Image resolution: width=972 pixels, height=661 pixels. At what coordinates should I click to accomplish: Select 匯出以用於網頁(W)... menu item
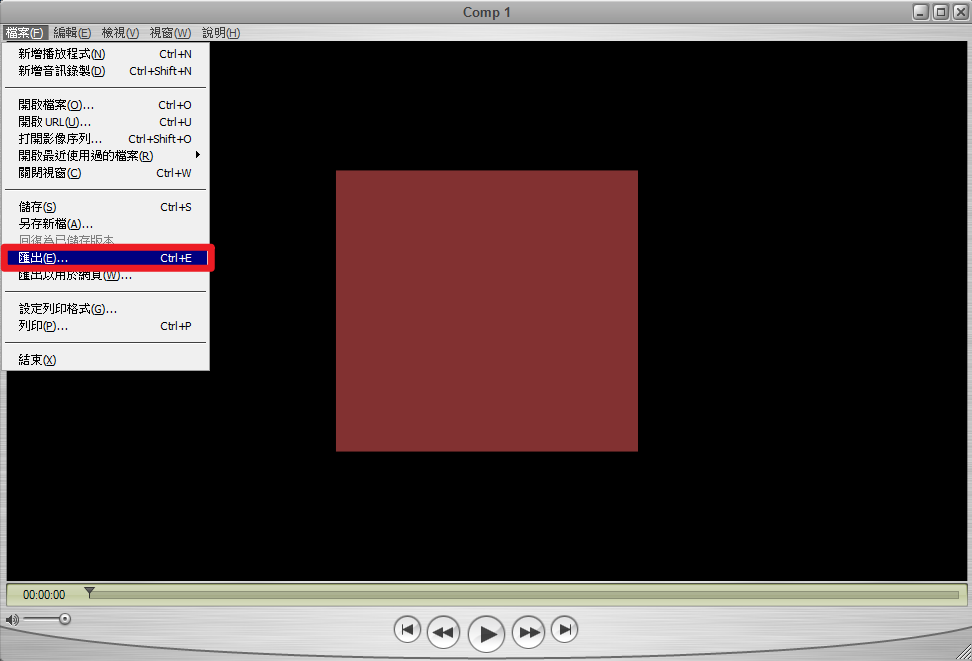coord(105,275)
